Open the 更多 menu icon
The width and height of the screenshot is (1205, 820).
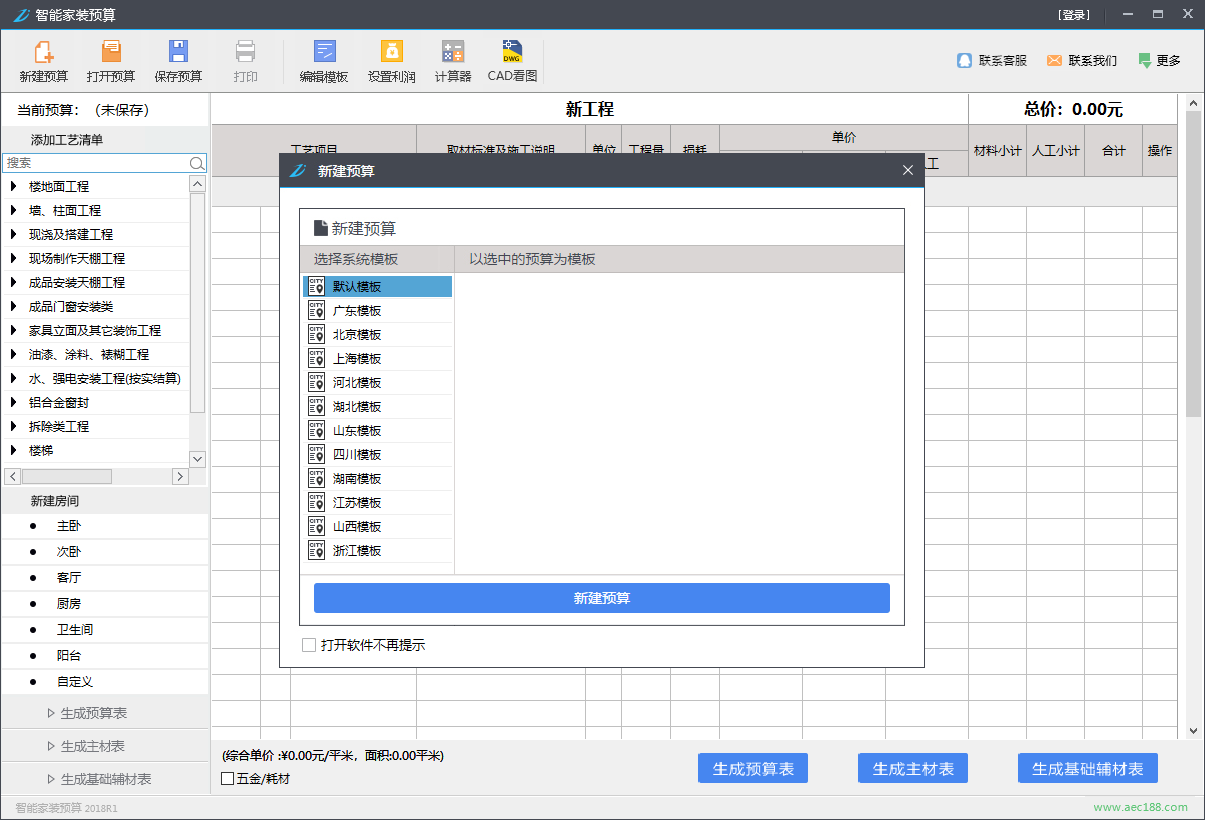pos(1144,60)
